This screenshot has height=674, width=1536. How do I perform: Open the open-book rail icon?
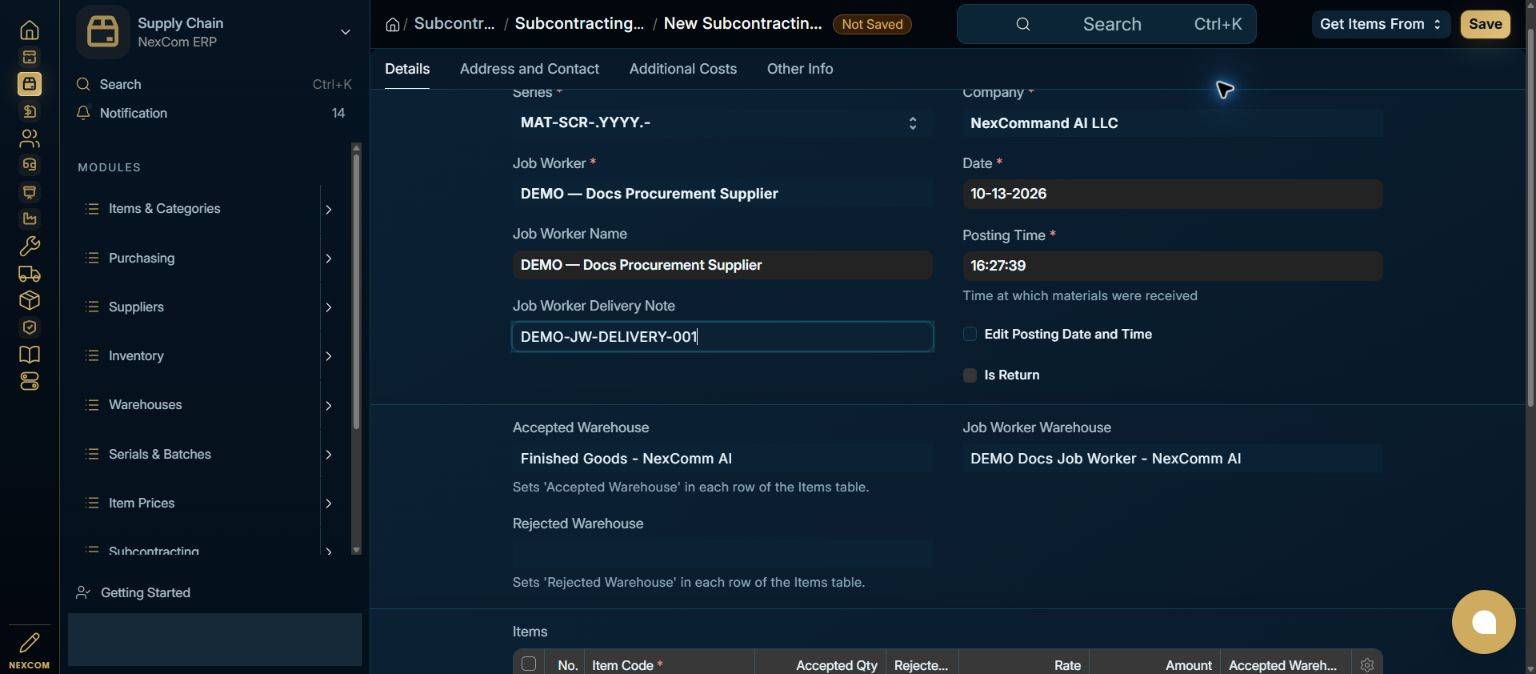pos(29,354)
